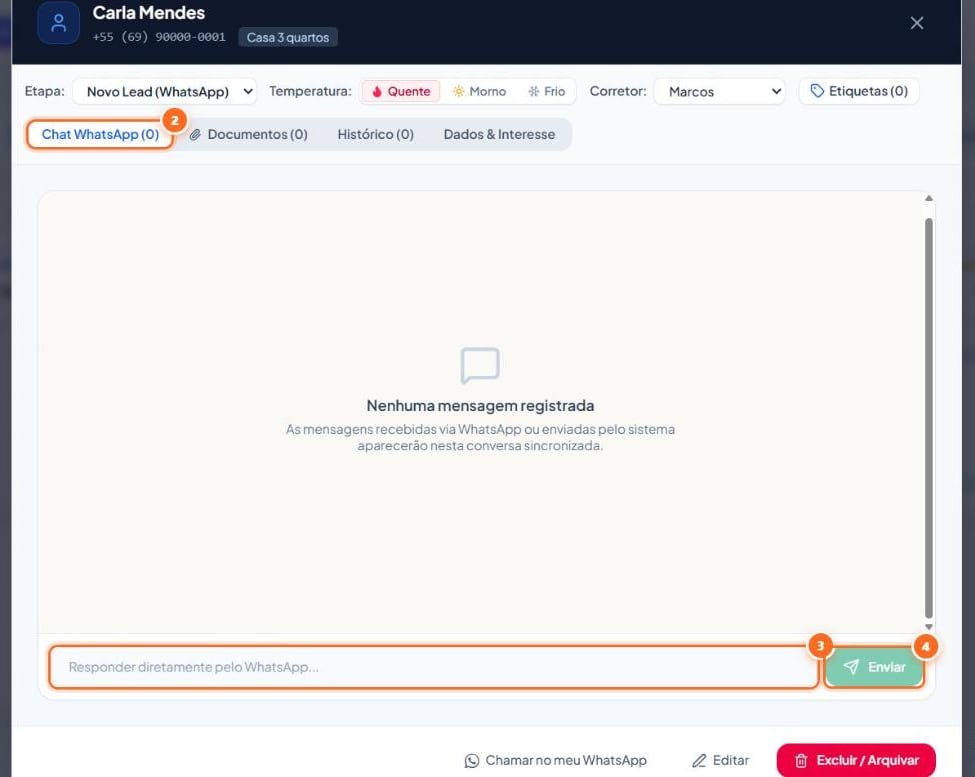Send the message with Enviar
The width and height of the screenshot is (975, 777).
(x=874, y=667)
